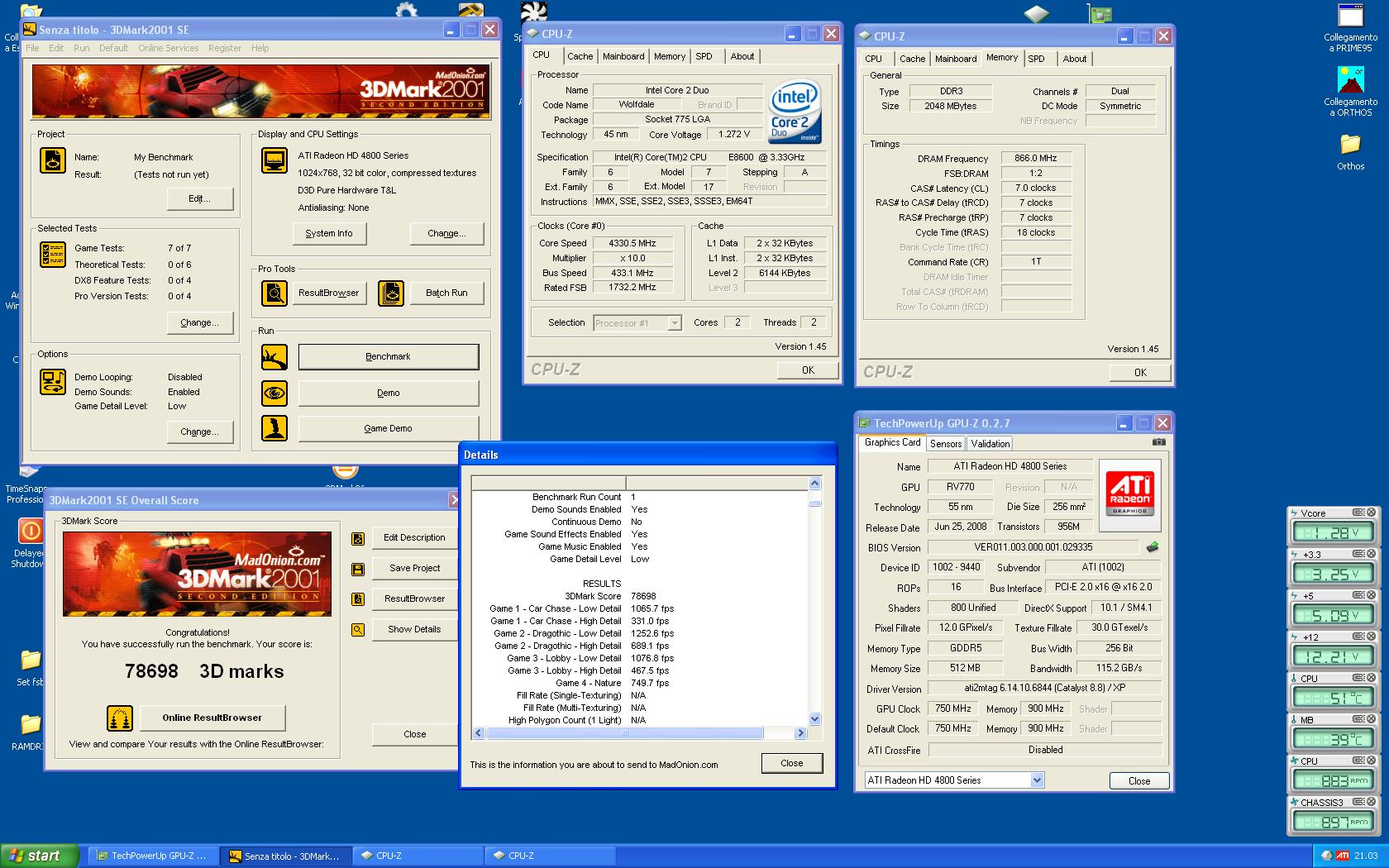Click the Options demo looping icon
Screen dimensions: 1389x868
53,382
